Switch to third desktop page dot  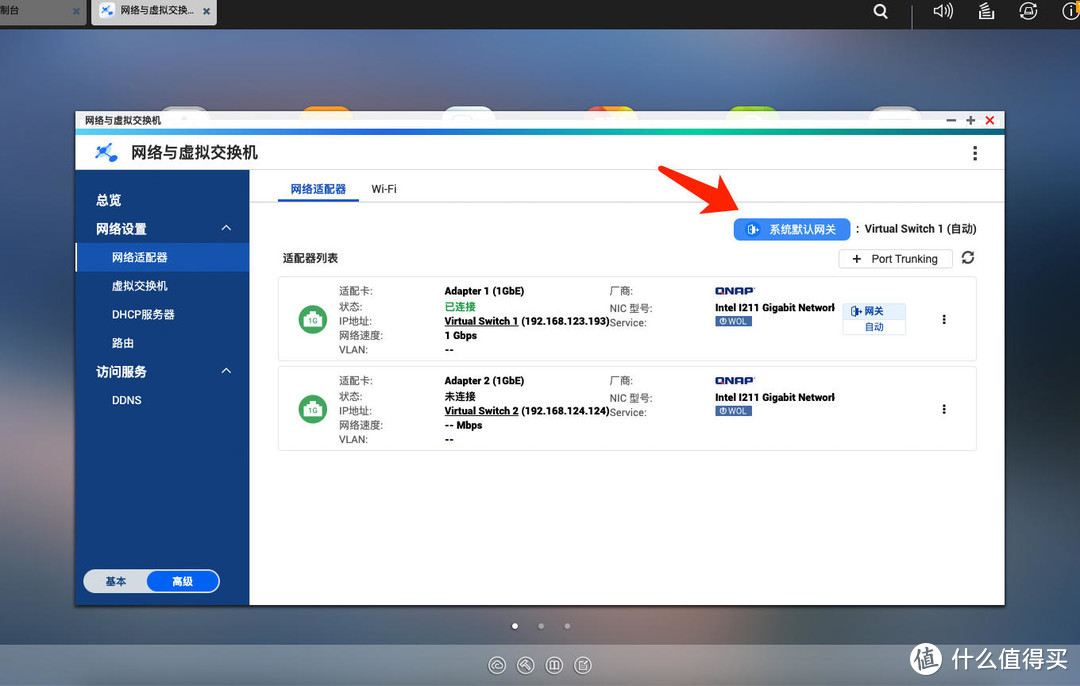pos(567,626)
